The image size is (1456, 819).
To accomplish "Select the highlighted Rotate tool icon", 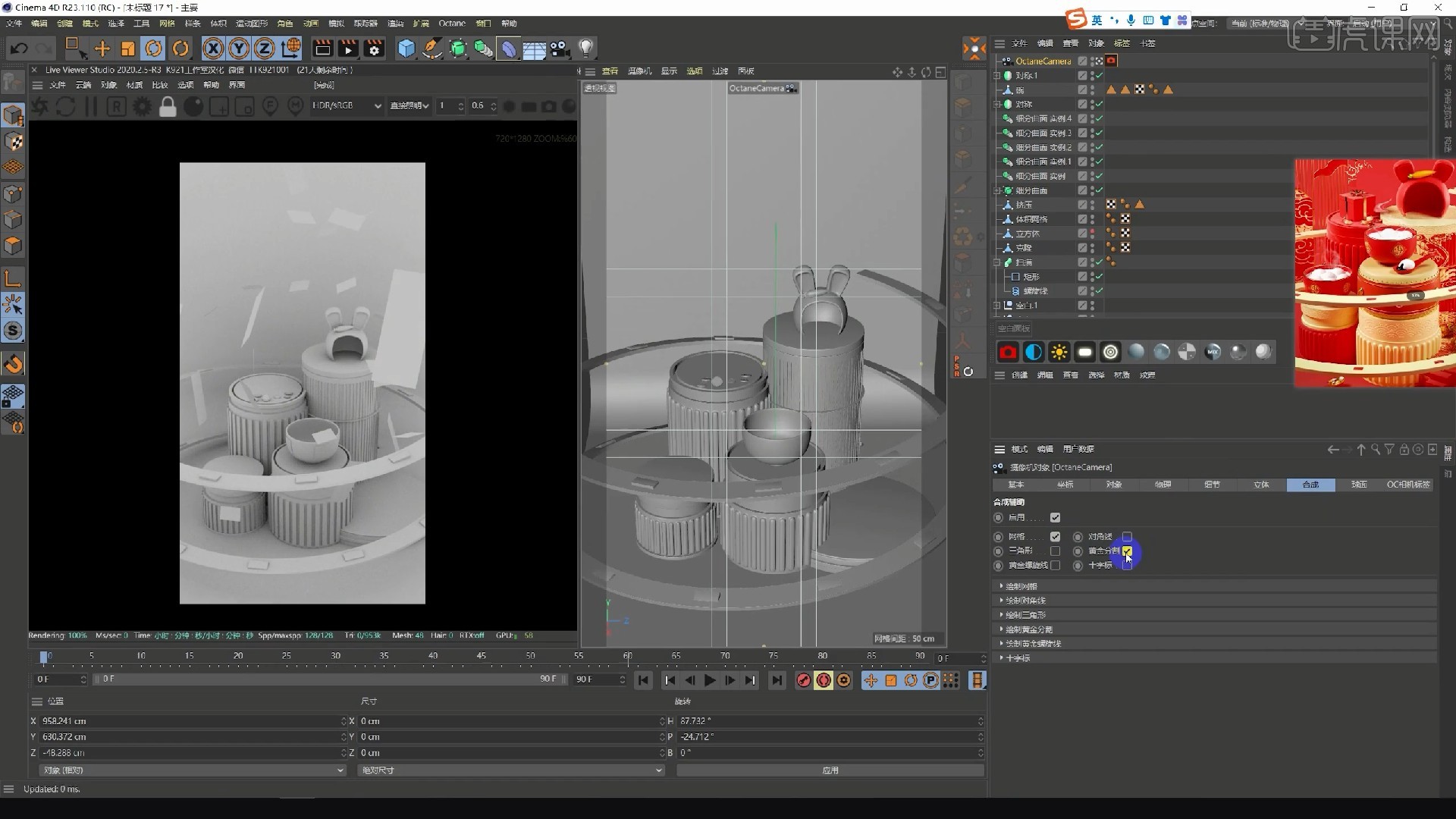I will pyautogui.click(x=153, y=49).
